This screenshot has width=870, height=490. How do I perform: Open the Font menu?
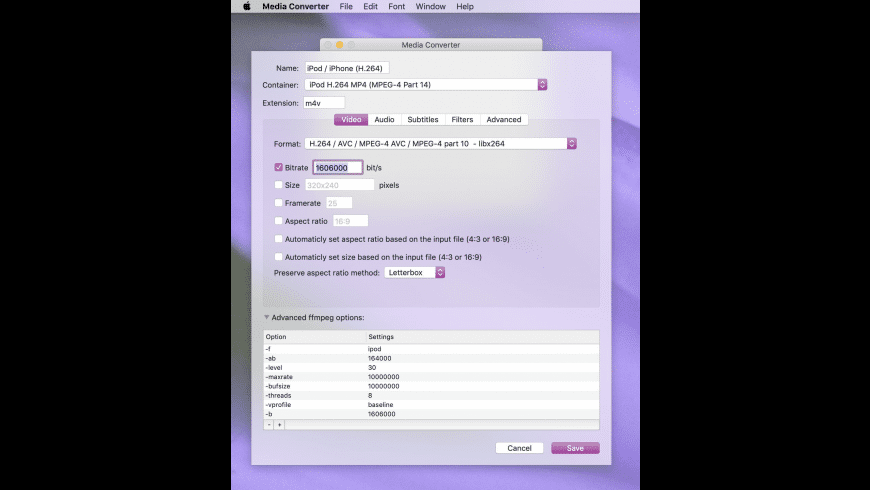[x=396, y=6]
